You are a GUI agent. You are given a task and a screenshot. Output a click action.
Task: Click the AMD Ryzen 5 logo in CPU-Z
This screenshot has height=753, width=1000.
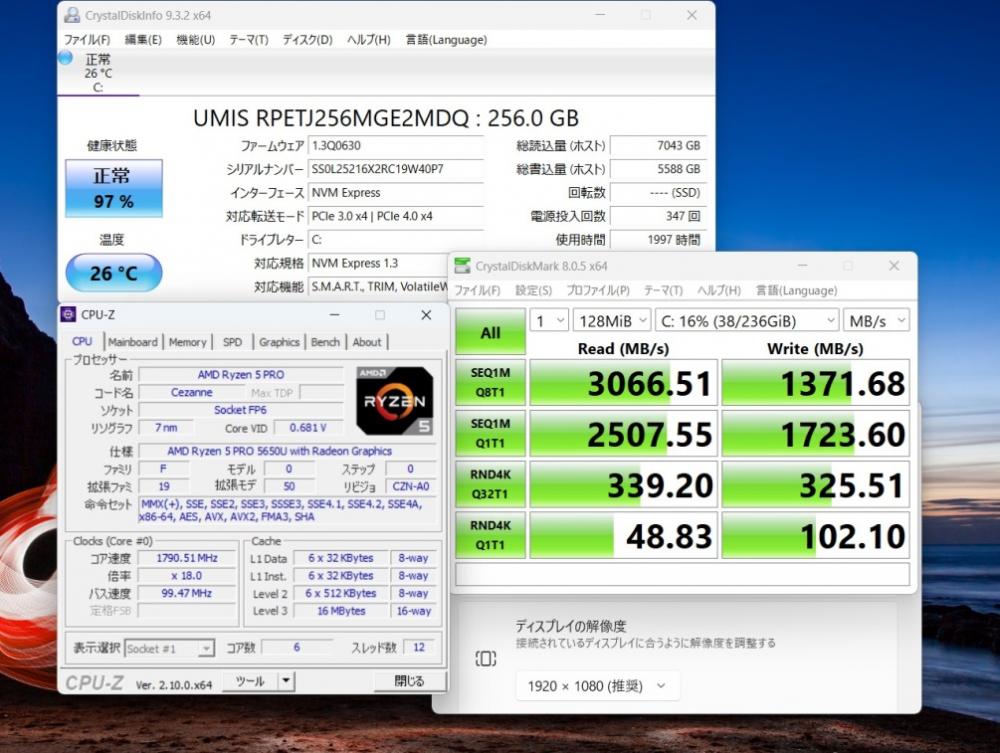[x=395, y=400]
